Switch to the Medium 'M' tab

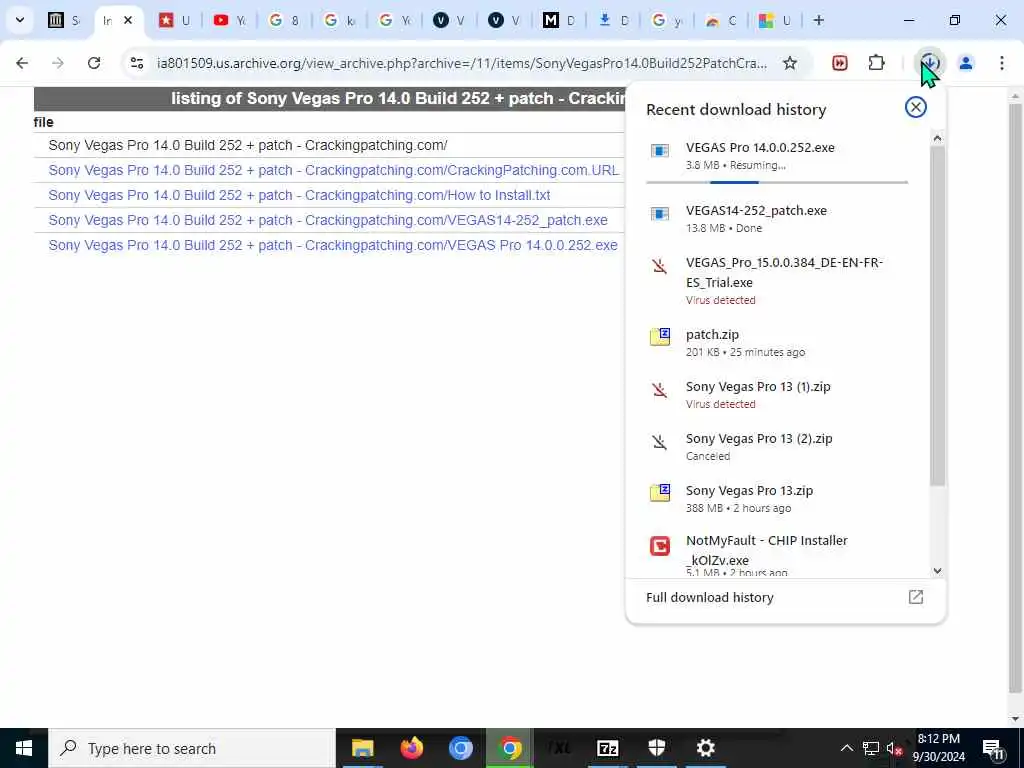[560, 20]
